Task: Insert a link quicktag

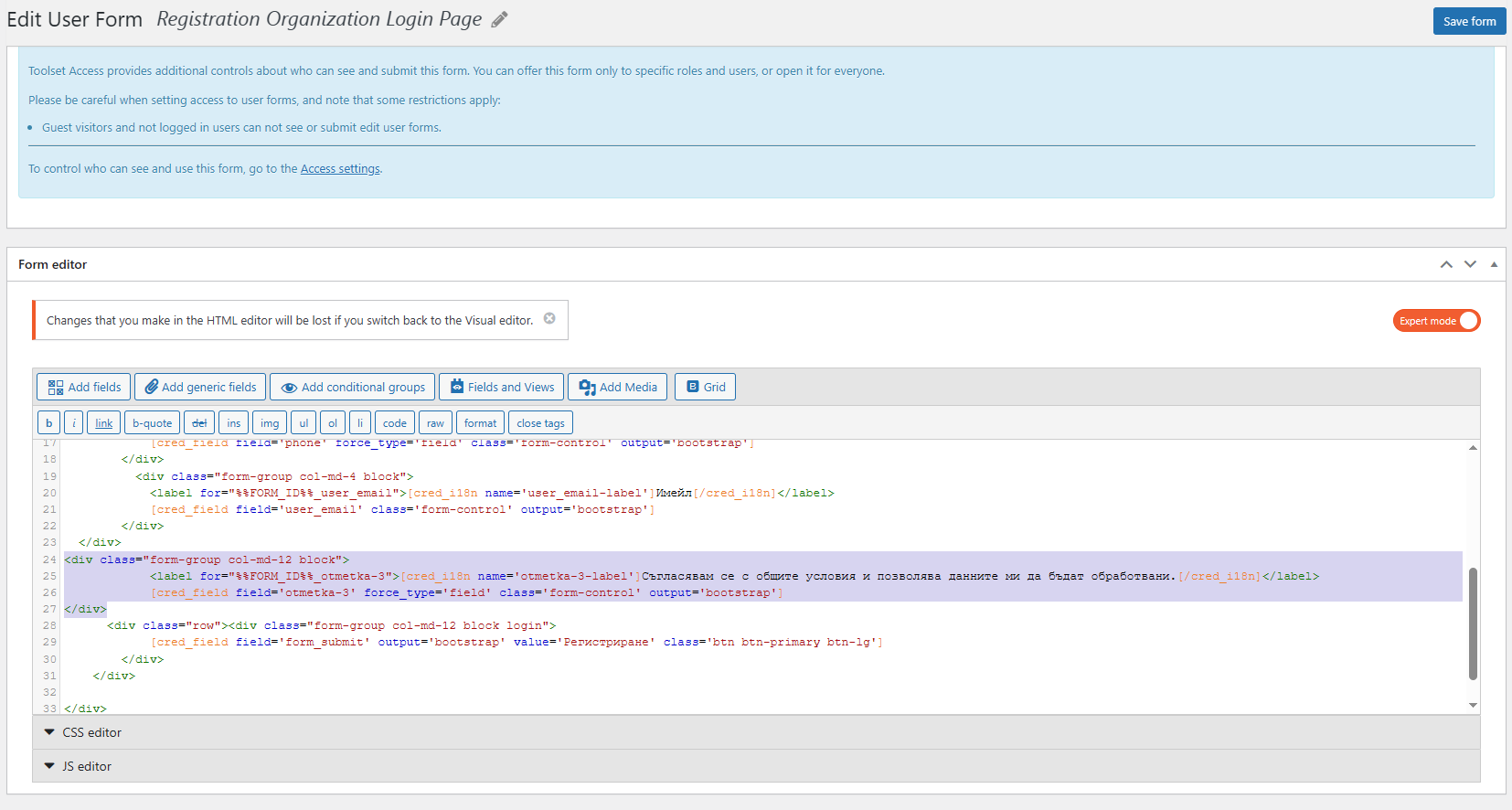Action: [x=104, y=422]
